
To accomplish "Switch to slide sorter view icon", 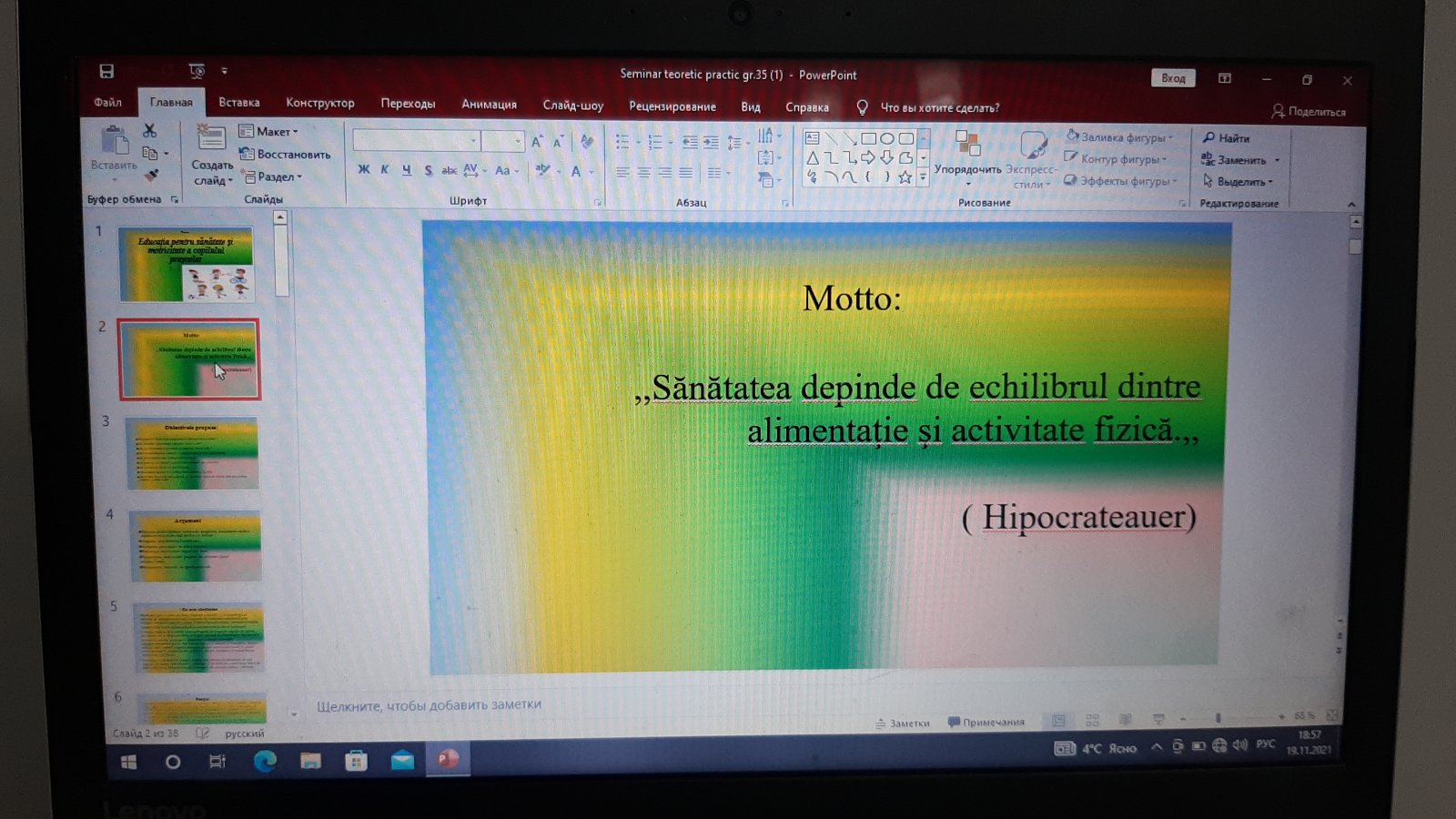I will pos(1092,720).
